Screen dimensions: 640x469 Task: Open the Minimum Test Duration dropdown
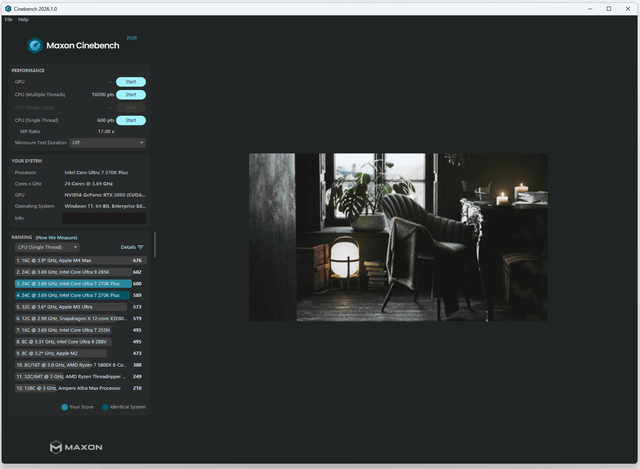pyautogui.click(x=107, y=142)
